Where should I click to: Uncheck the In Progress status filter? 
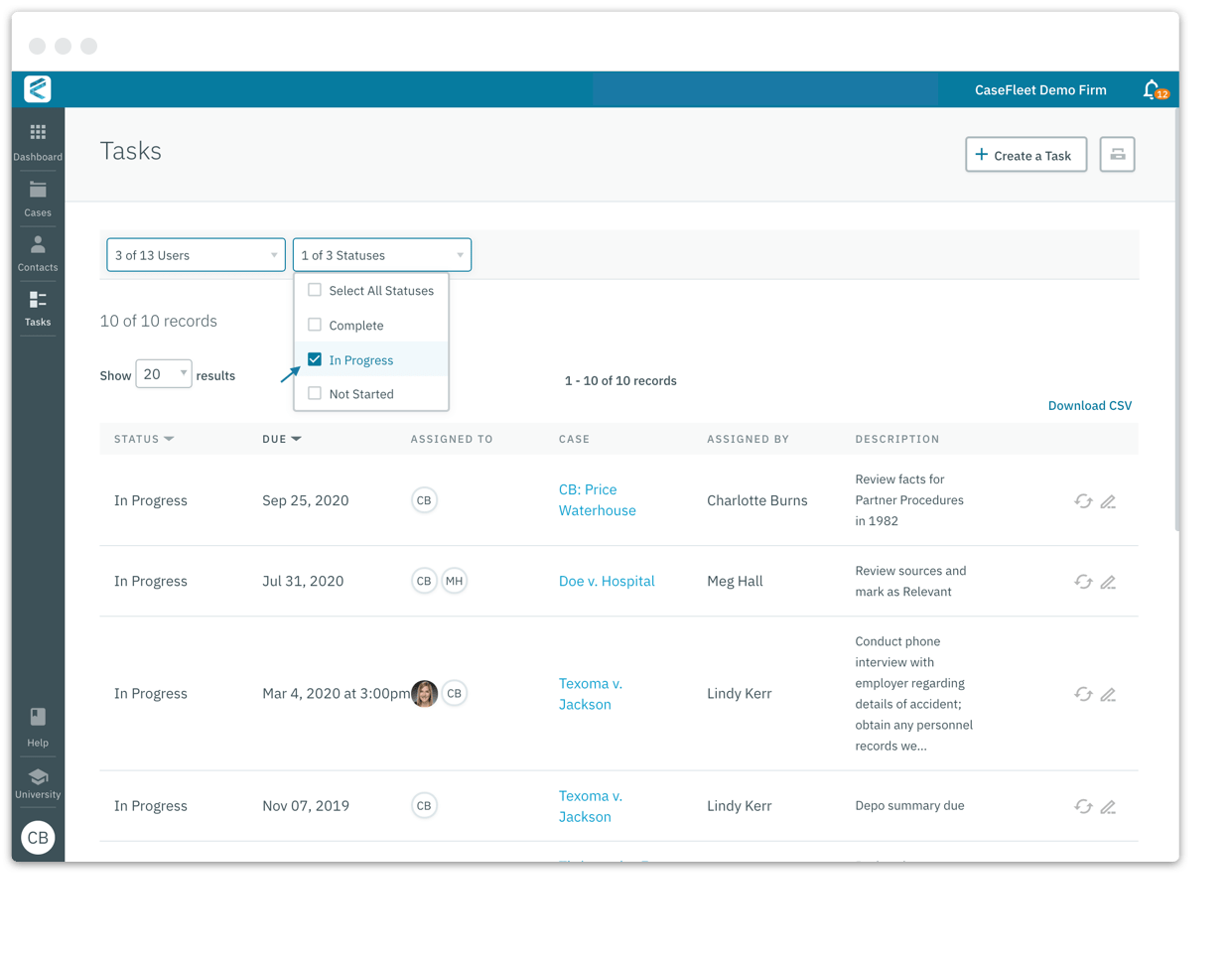[x=314, y=359]
